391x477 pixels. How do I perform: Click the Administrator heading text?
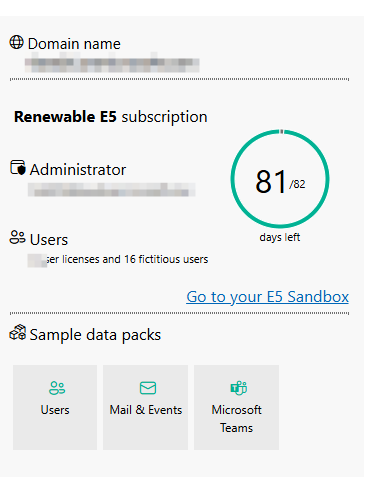click(78, 170)
